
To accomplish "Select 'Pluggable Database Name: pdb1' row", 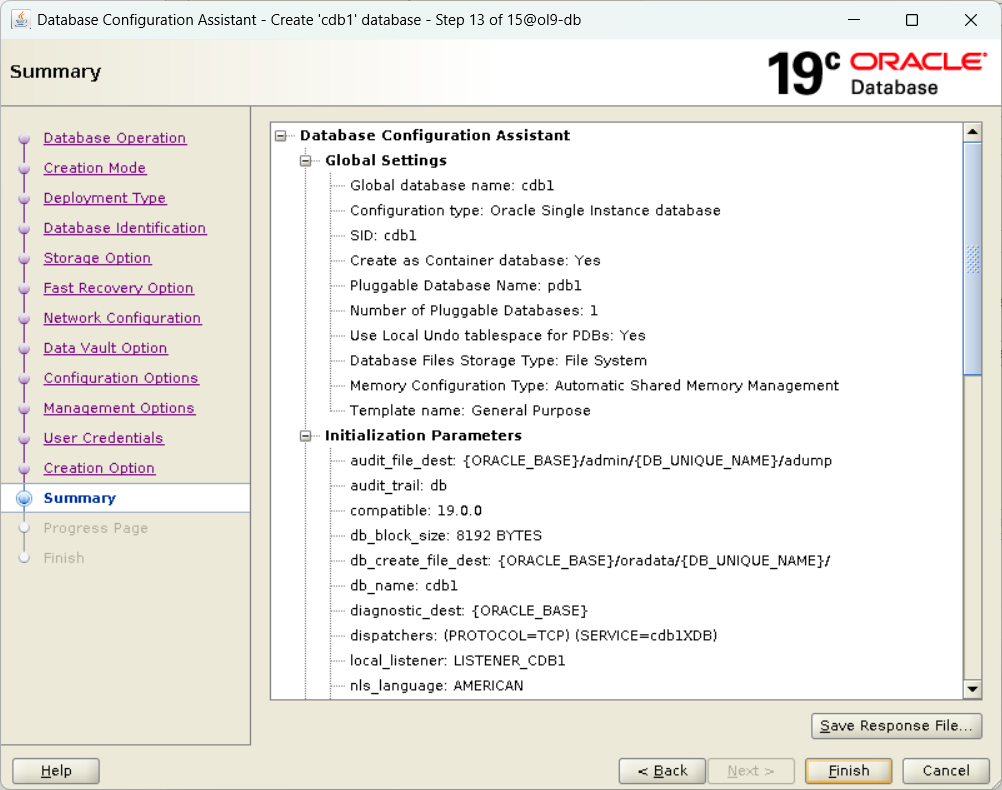I will (x=465, y=285).
